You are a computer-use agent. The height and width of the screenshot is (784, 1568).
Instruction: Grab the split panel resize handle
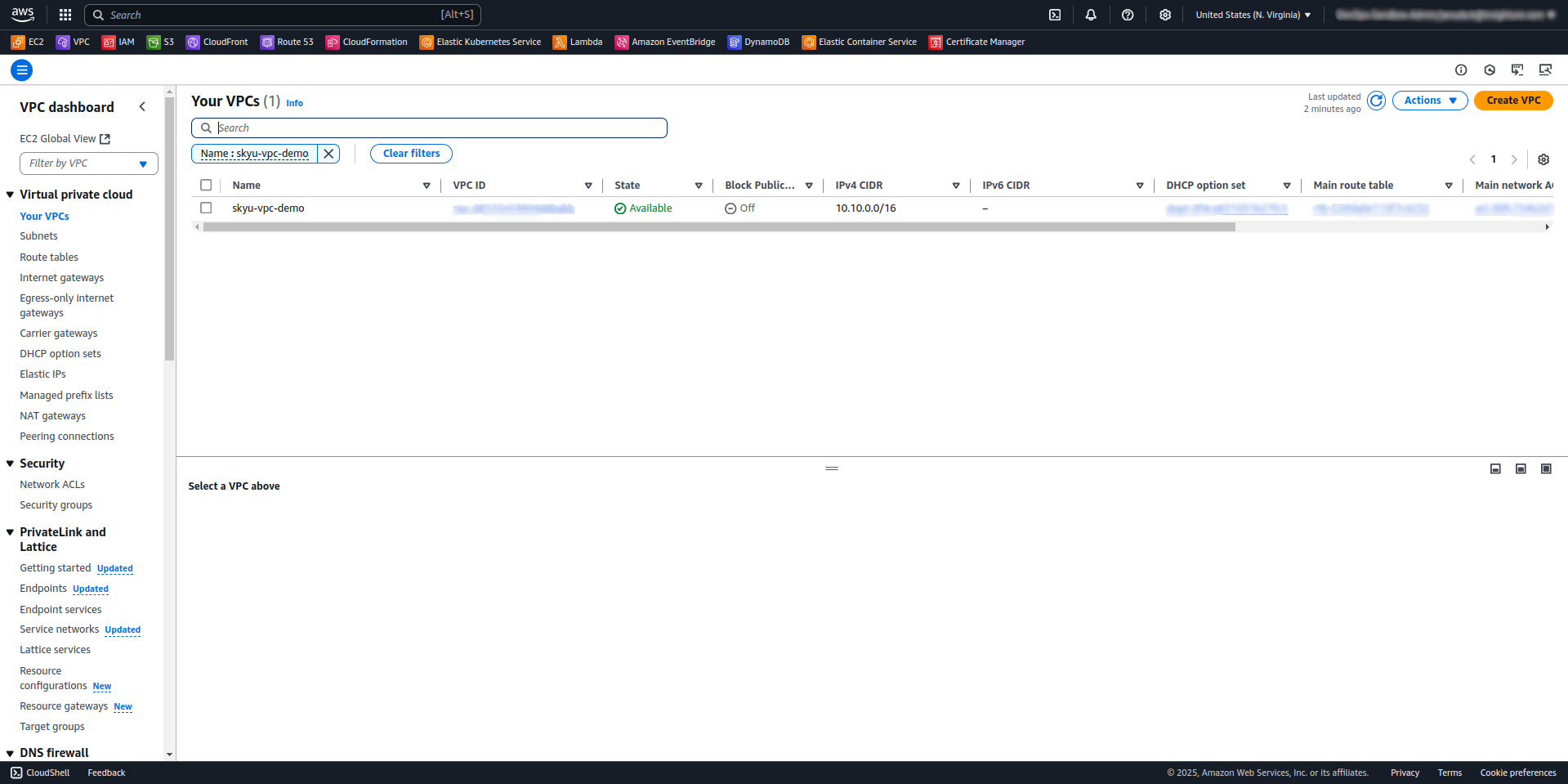pos(832,468)
